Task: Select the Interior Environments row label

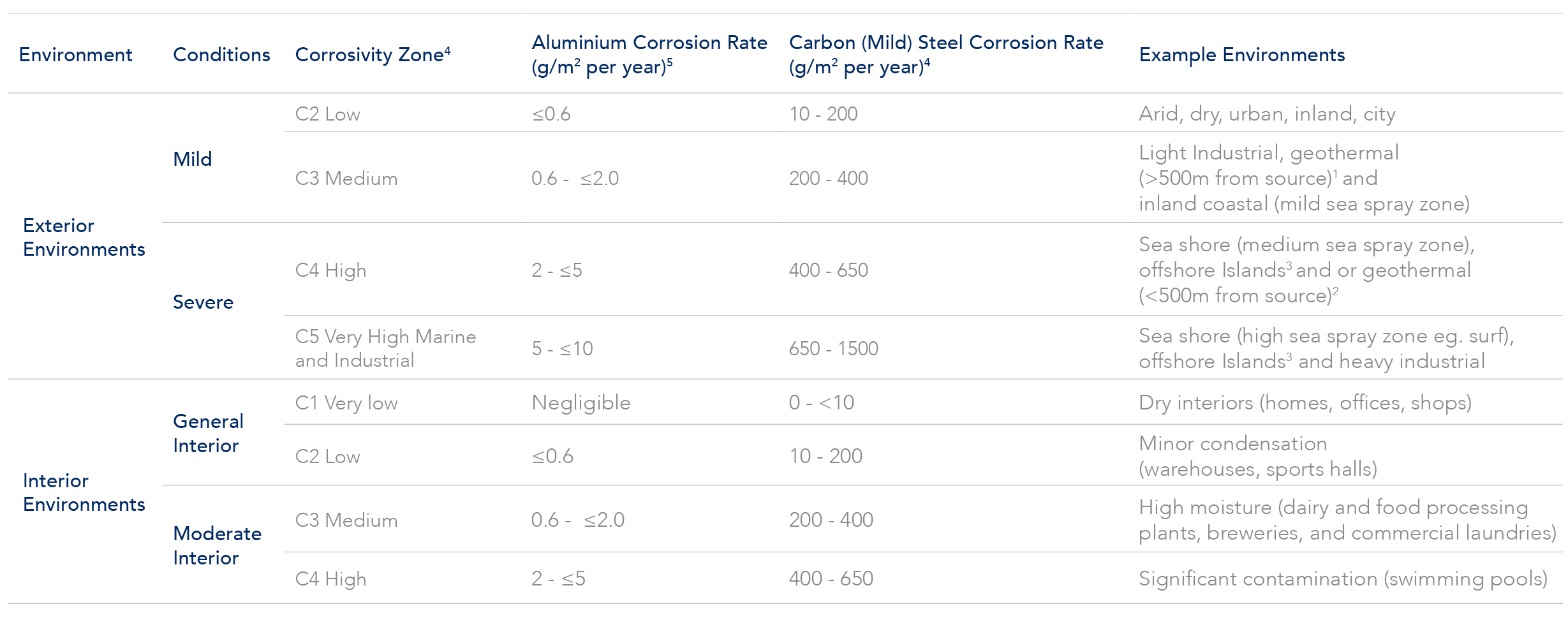Action: [84, 492]
